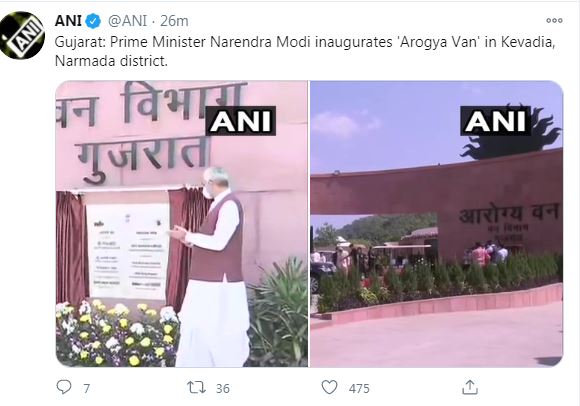Click the flowers in the left photo
The width and height of the screenshot is (580, 406).
point(117,333)
